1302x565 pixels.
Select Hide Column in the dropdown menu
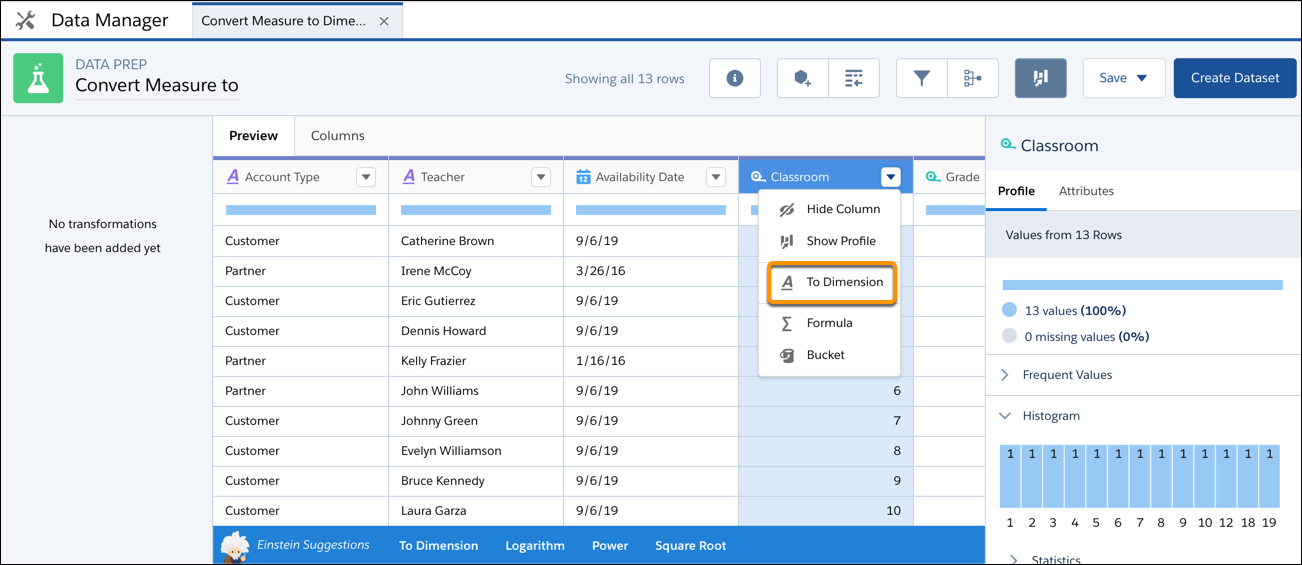pos(843,209)
